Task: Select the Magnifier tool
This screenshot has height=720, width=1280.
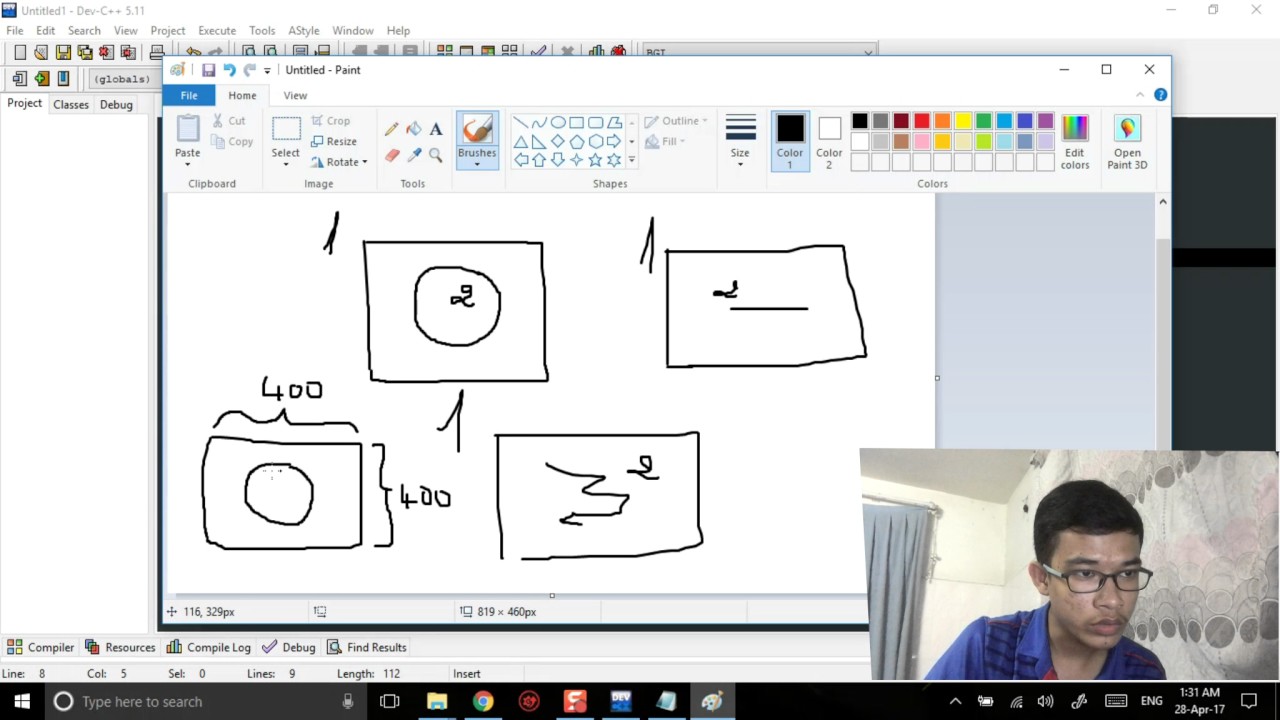Action: [435, 155]
